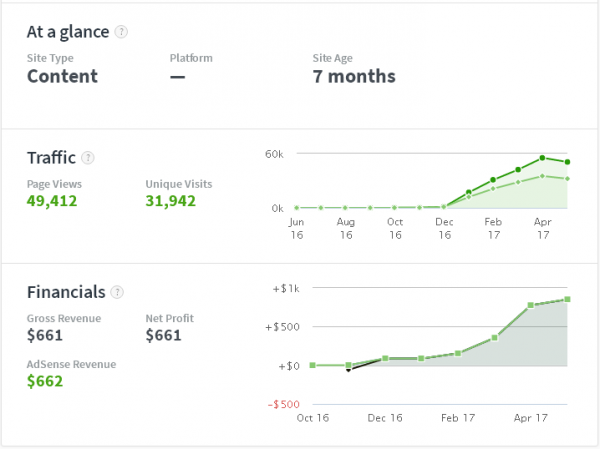This screenshot has width=600, height=449.
Task: Click the Net Profit $661 amount
Action: pyautogui.click(x=163, y=335)
